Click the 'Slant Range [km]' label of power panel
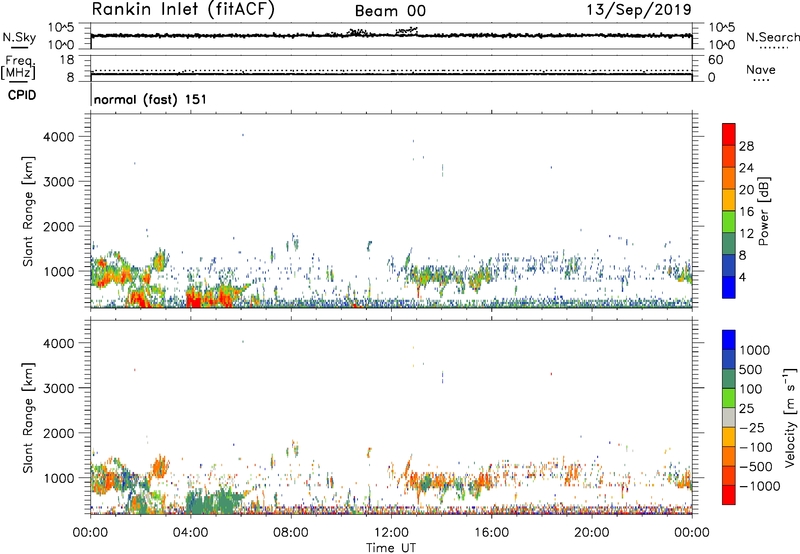Viewport: 800px width, 554px height. pyautogui.click(x=28, y=211)
